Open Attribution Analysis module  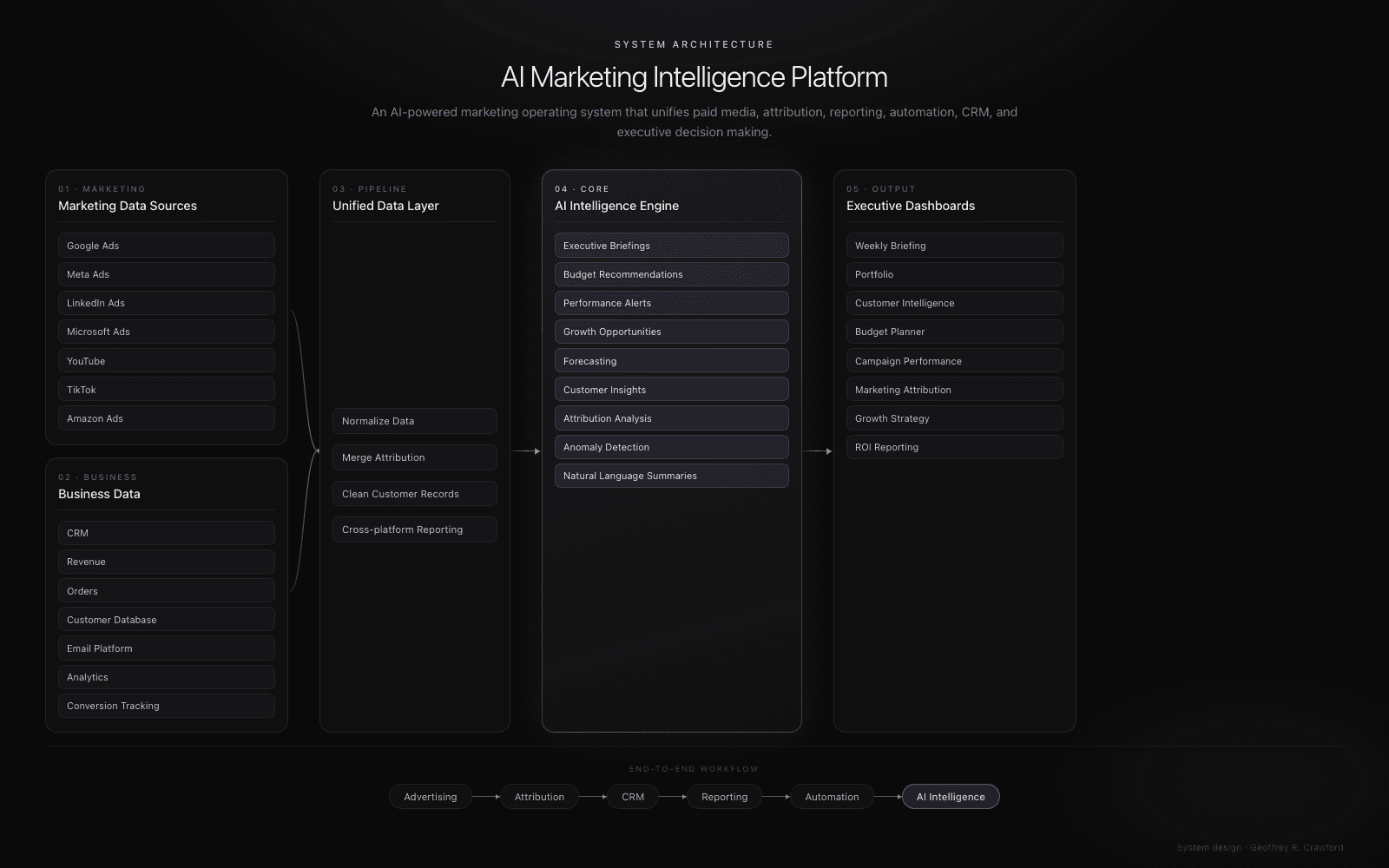point(672,418)
